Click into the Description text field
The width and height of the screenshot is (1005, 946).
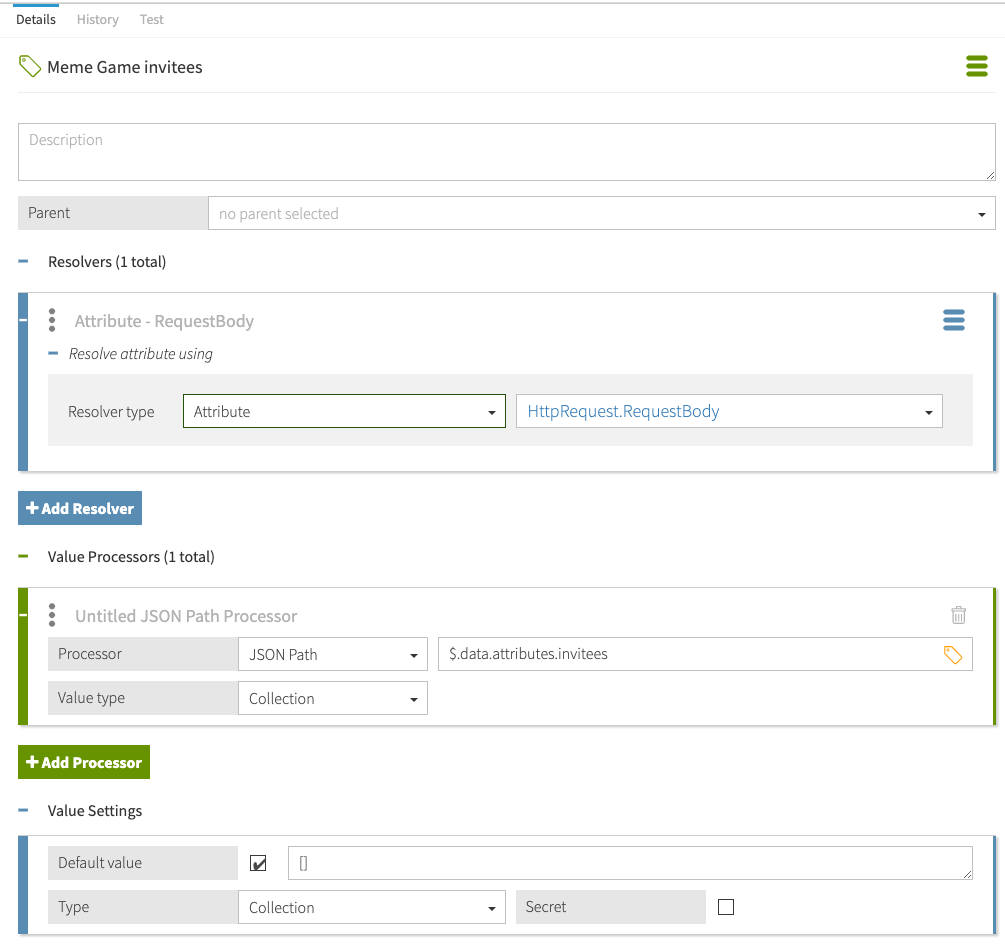point(506,152)
